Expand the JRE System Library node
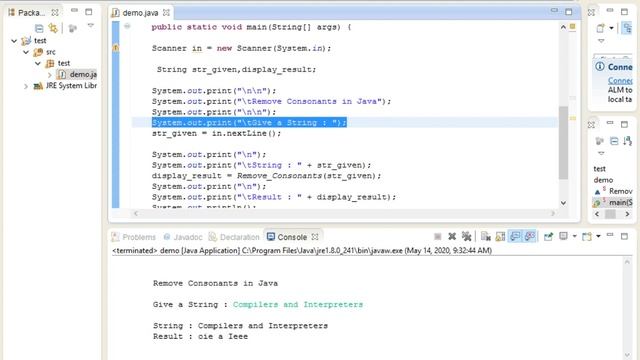The image size is (640, 360). pyautogui.click(x=26, y=86)
